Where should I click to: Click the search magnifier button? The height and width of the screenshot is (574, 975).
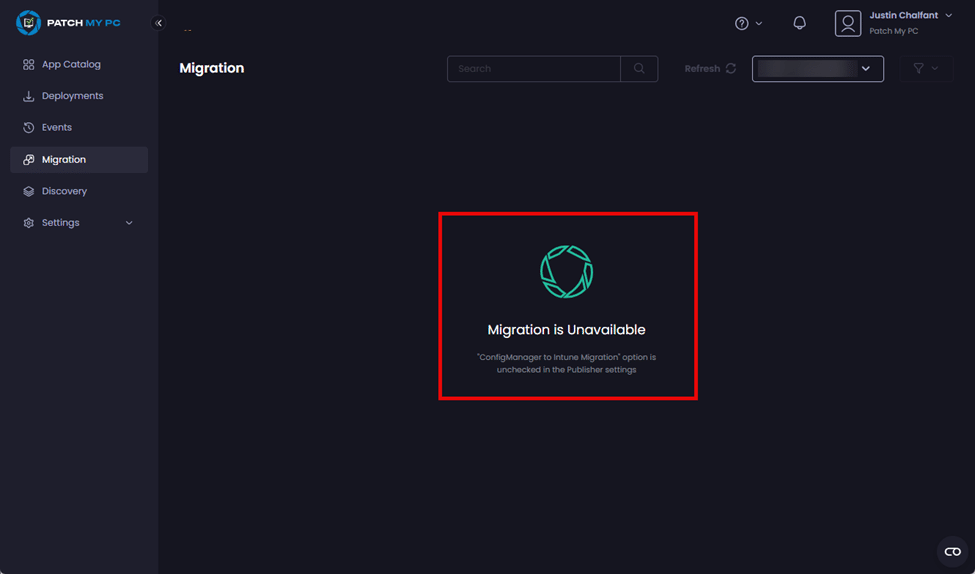pyautogui.click(x=639, y=69)
